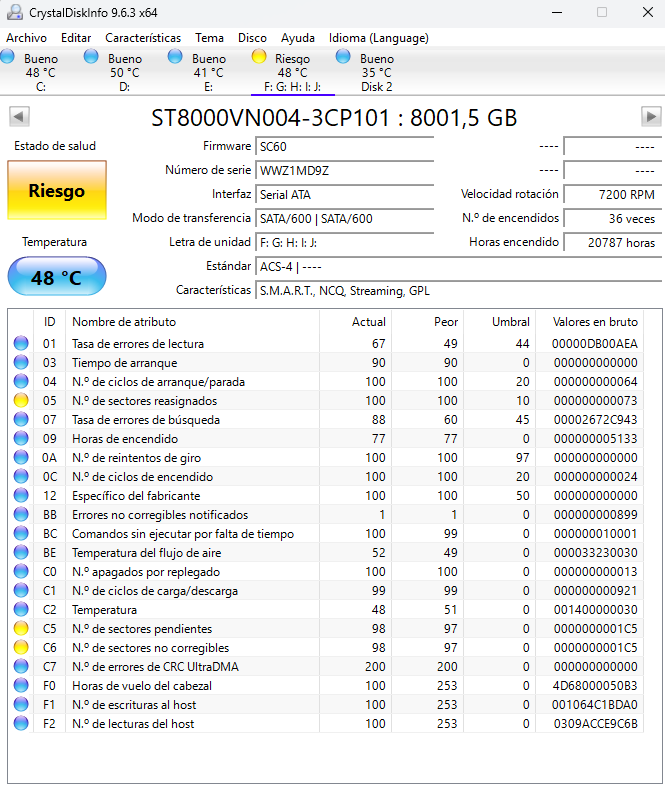Click the Firmware field showing SC60

coord(344,147)
